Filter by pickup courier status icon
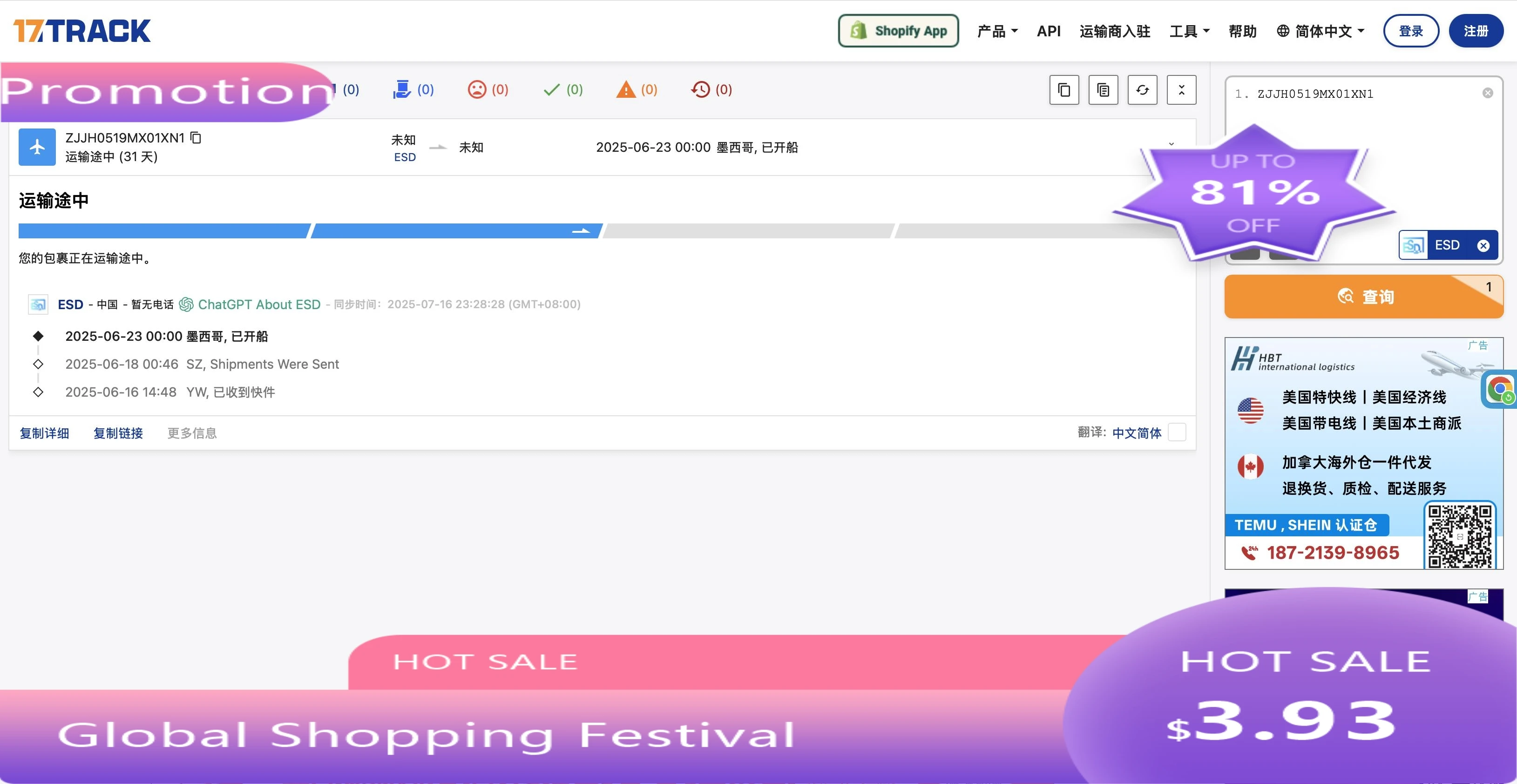The height and width of the screenshot is (784, 1517). pyautogui.click(x=413, y=89)
